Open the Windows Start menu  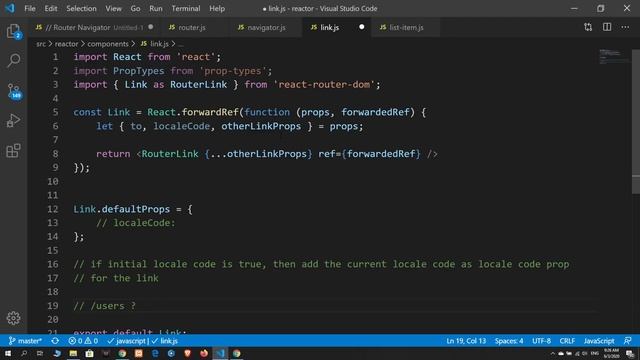pos(8,353)
